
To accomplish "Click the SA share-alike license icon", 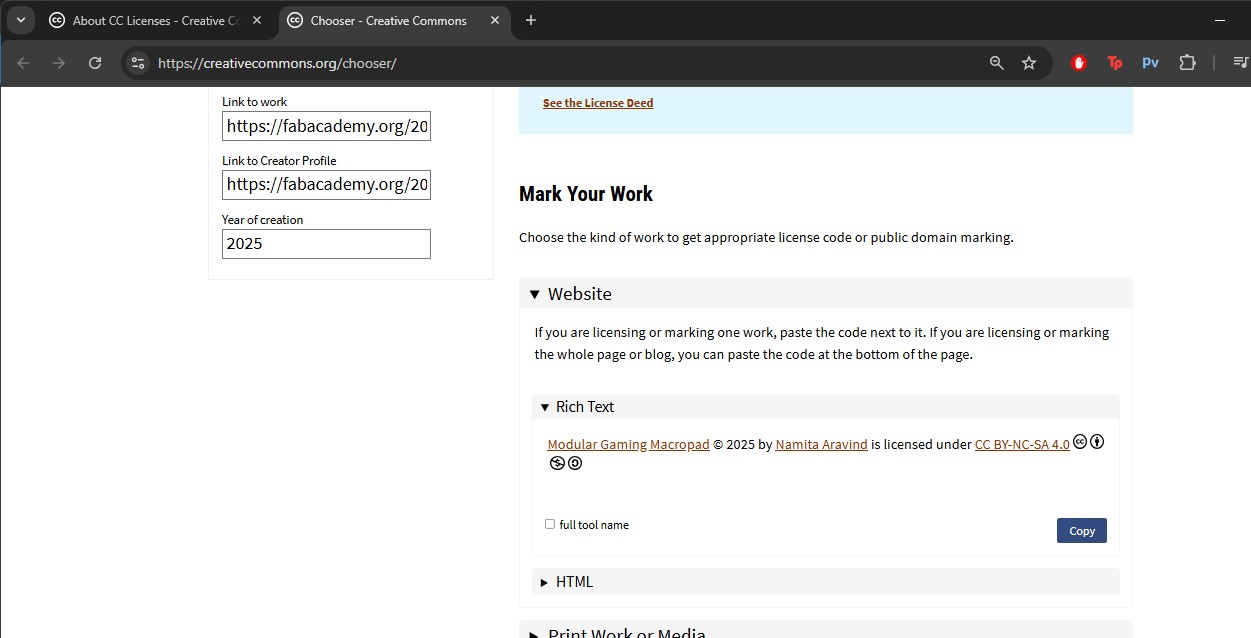I will (575, 463).
